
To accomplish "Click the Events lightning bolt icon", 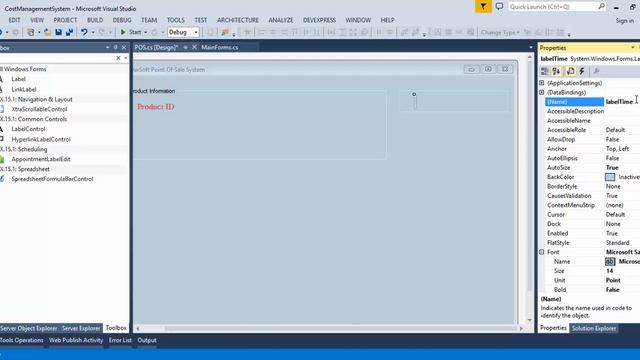I will click(582, 71).
